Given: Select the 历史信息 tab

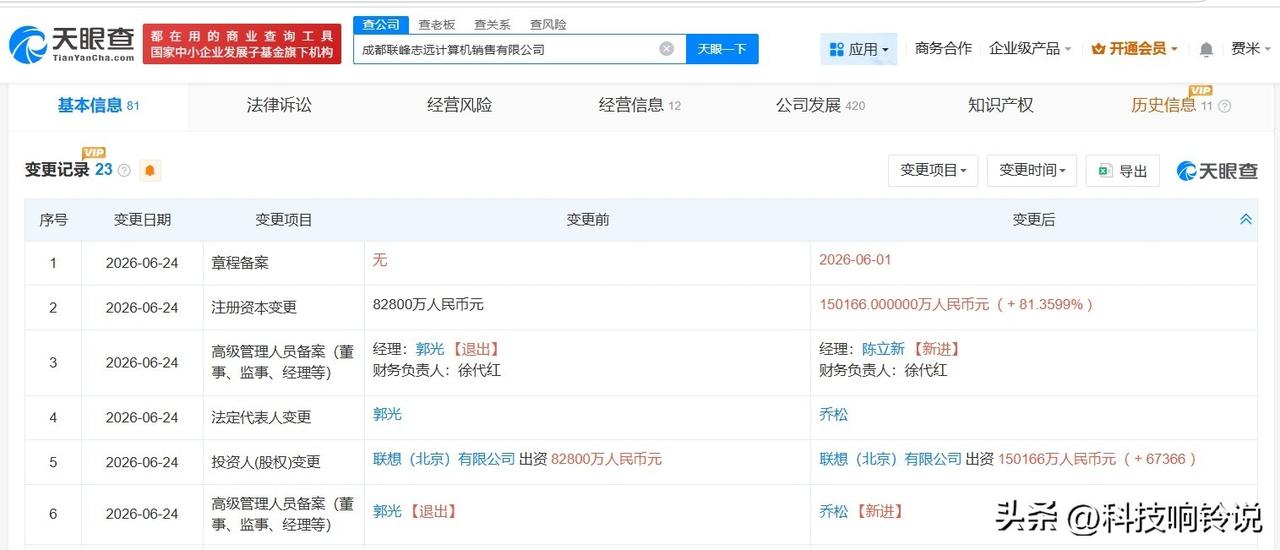Looking at the screenshot, I should 1171,105.
